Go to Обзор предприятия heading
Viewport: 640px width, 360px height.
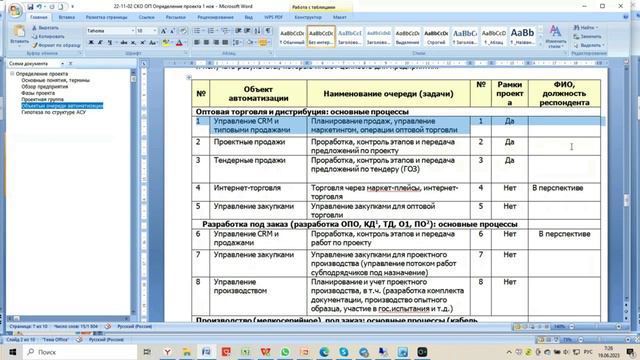(44, 87)
